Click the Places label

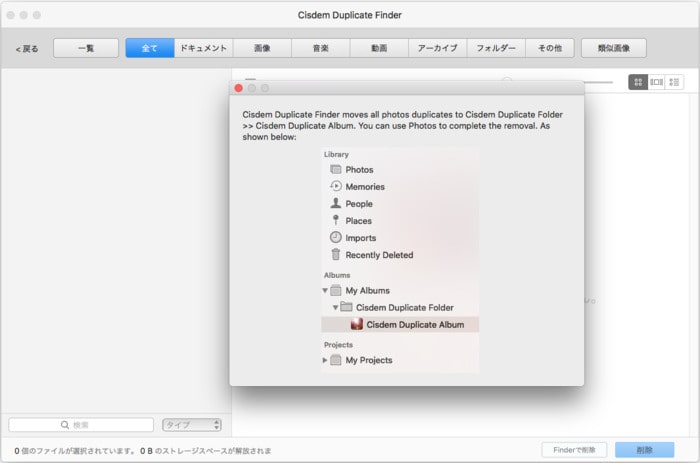pos(358,221)
